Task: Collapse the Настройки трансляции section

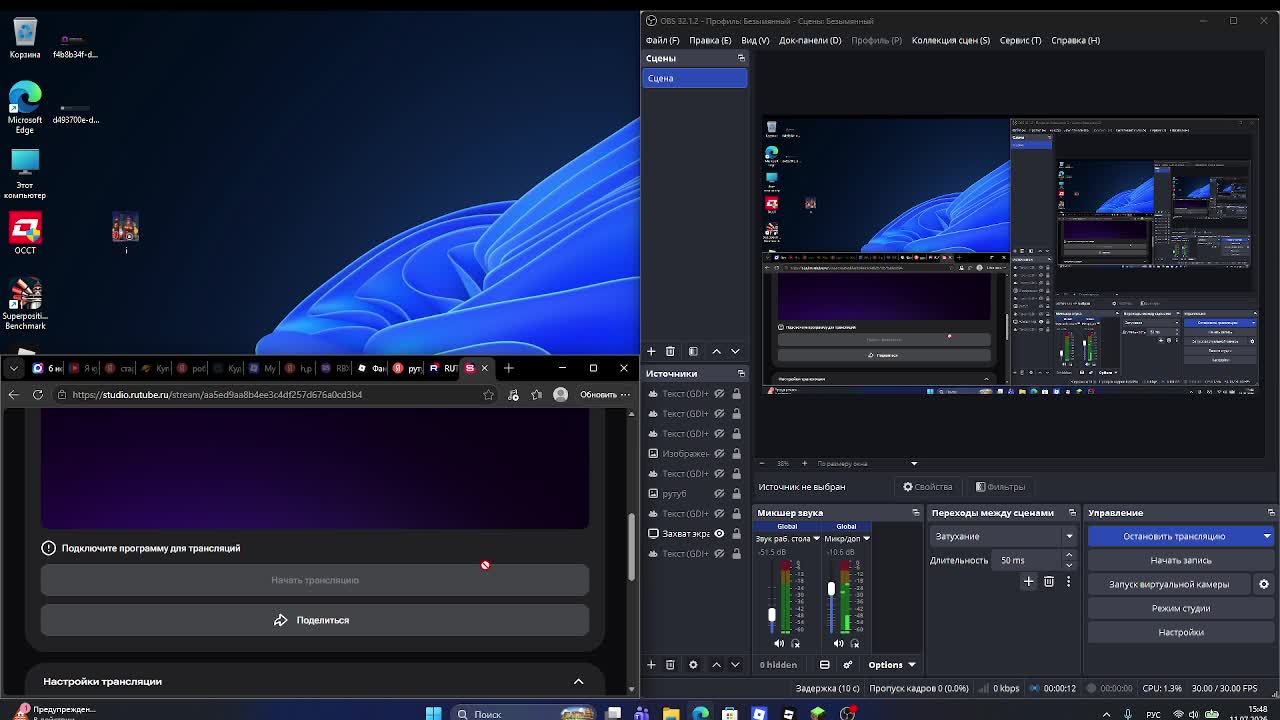Action: pos(578,681)
